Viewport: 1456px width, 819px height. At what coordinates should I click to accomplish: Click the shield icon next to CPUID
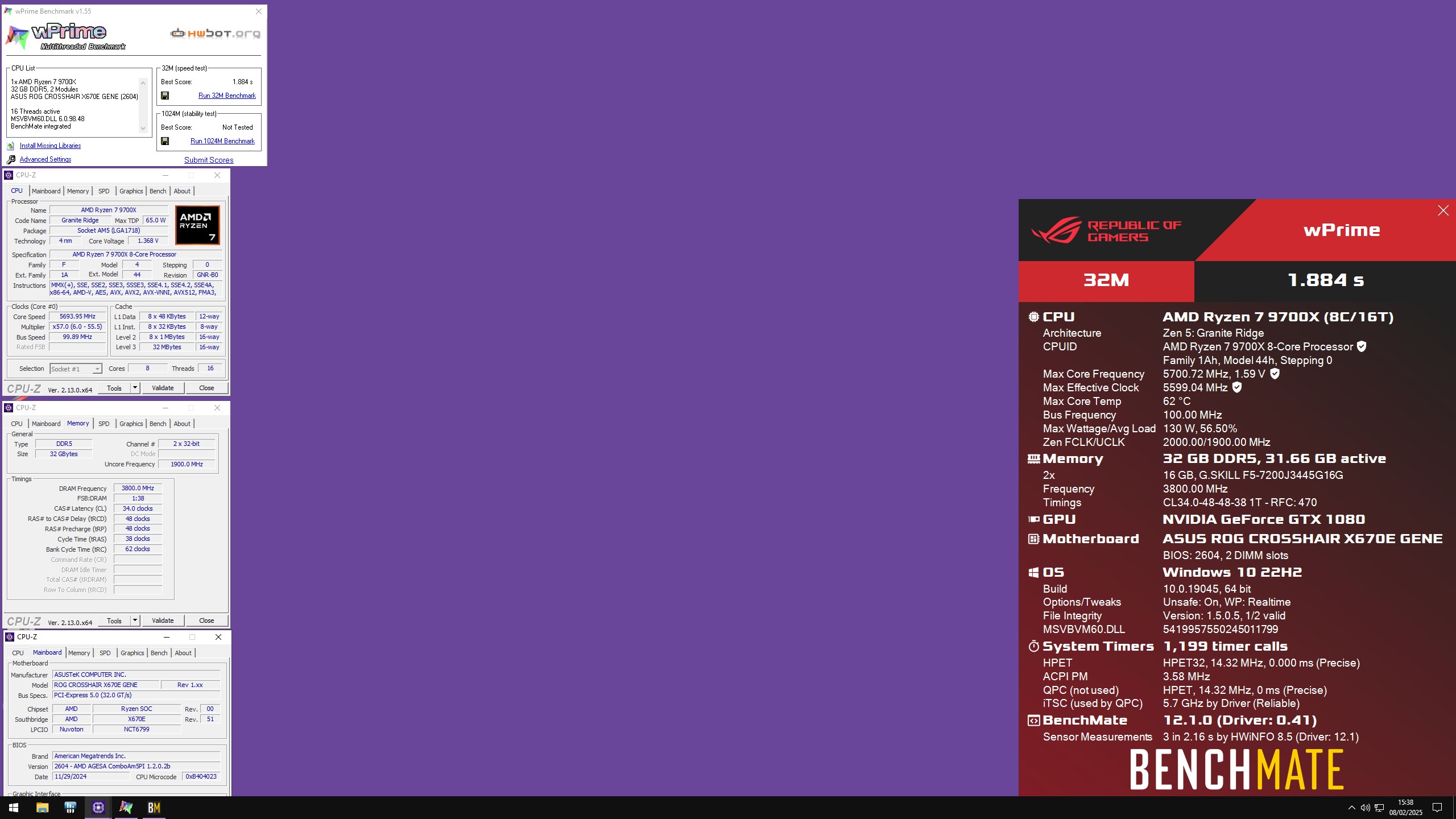coord(1362,346)
